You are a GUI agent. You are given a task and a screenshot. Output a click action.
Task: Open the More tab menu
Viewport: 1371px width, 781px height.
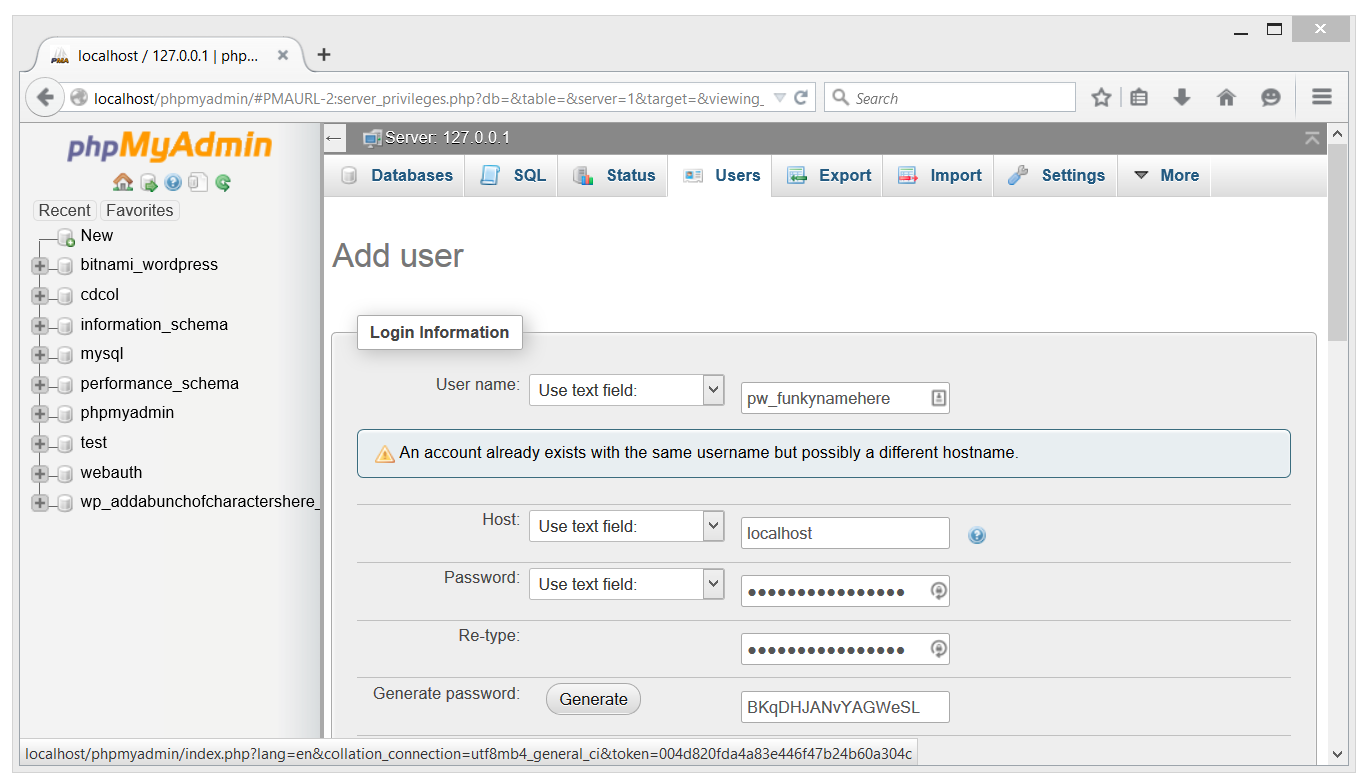click(1165, 176)
